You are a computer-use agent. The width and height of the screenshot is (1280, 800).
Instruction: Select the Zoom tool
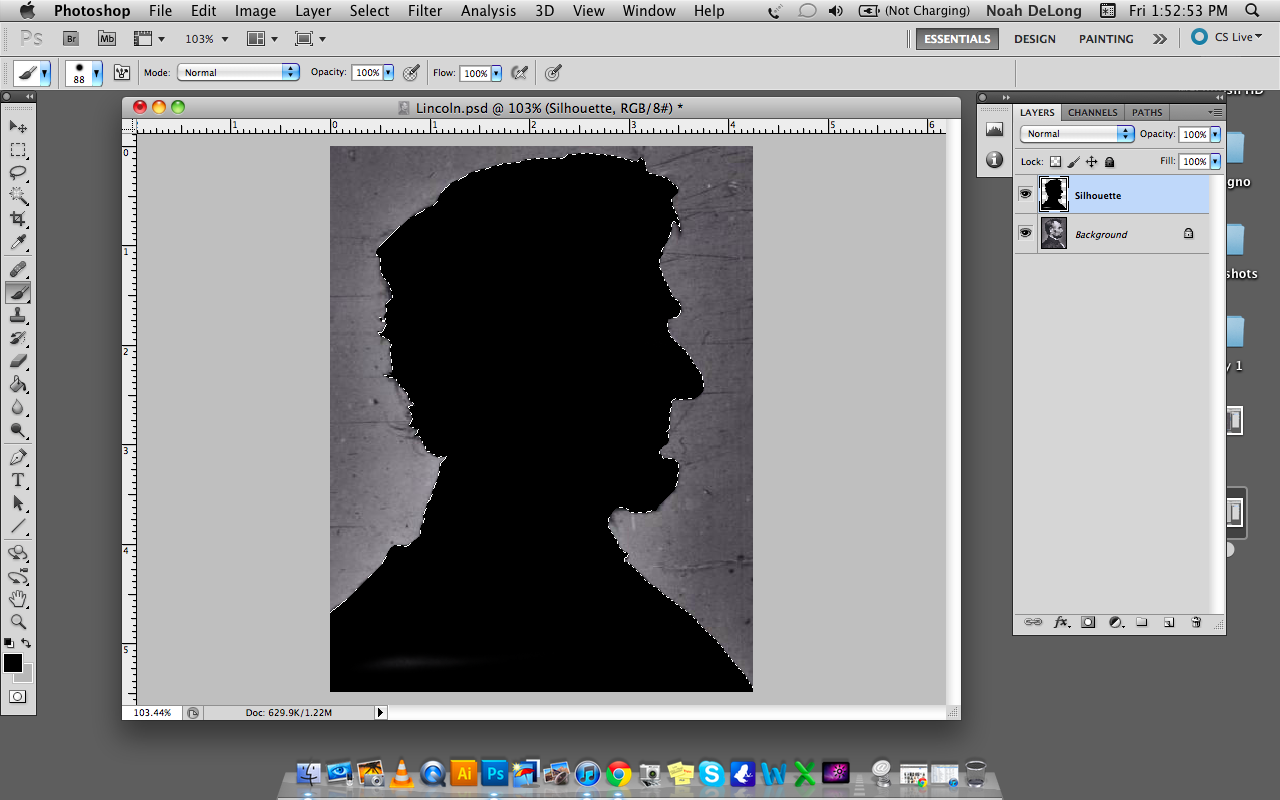[x=18, y=621]
